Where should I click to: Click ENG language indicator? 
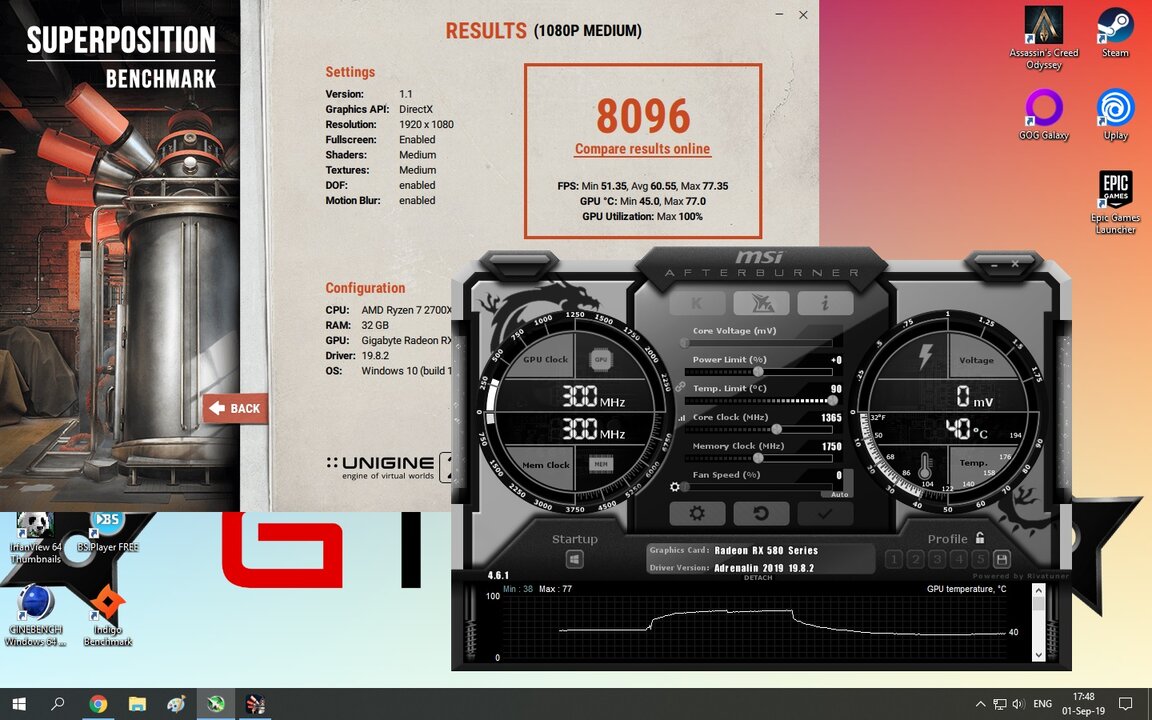point(1043,704)
